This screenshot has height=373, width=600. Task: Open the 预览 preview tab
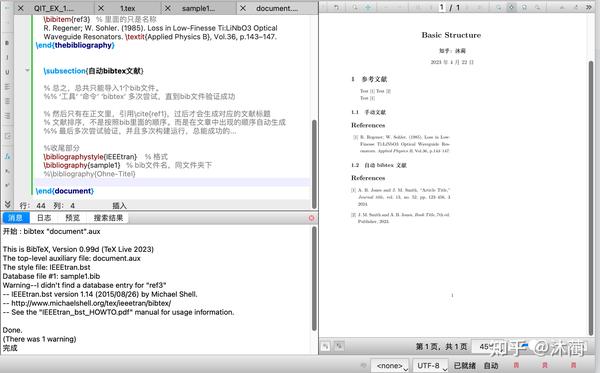coord(72,218)
